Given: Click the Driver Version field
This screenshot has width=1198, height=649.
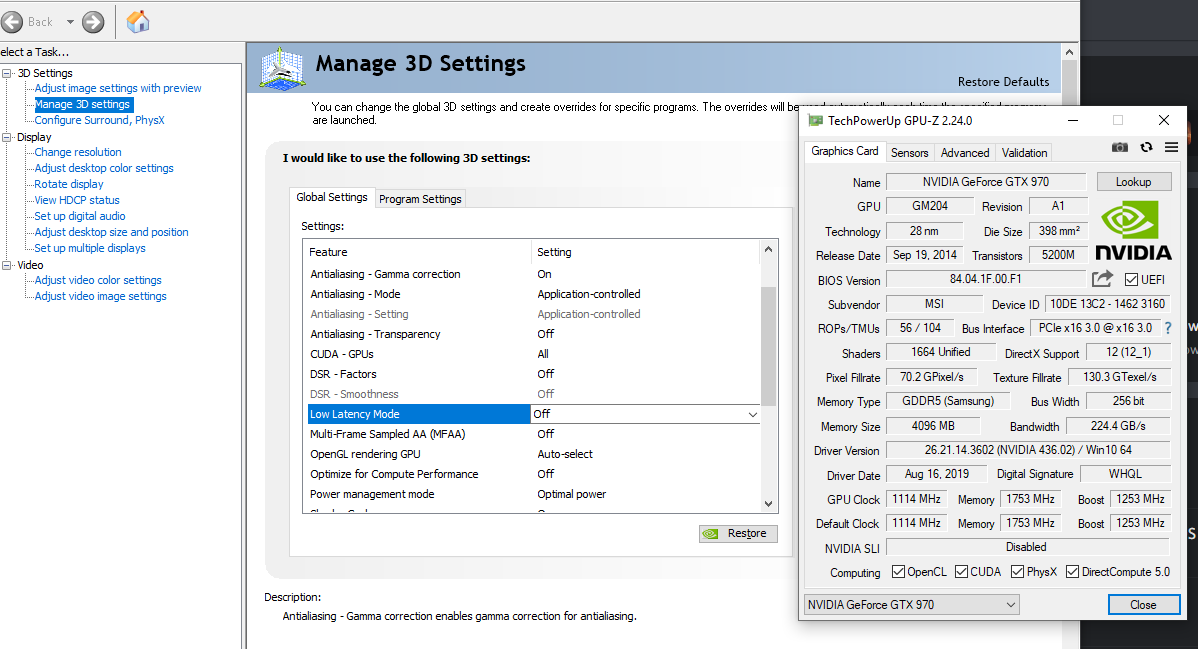Looking at the screenshot, I should tap(1028, 450).
